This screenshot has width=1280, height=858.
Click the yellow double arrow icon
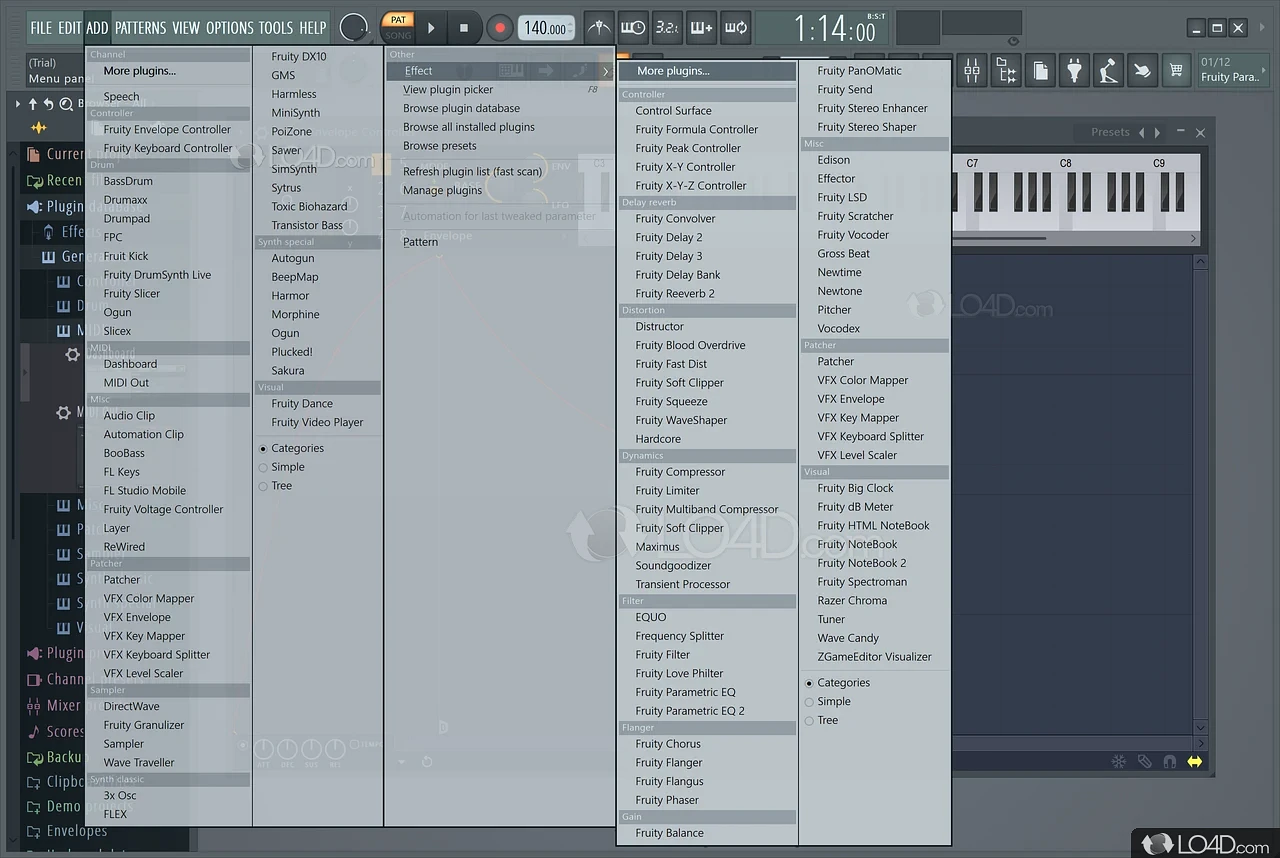click(x=1194, y=762)
